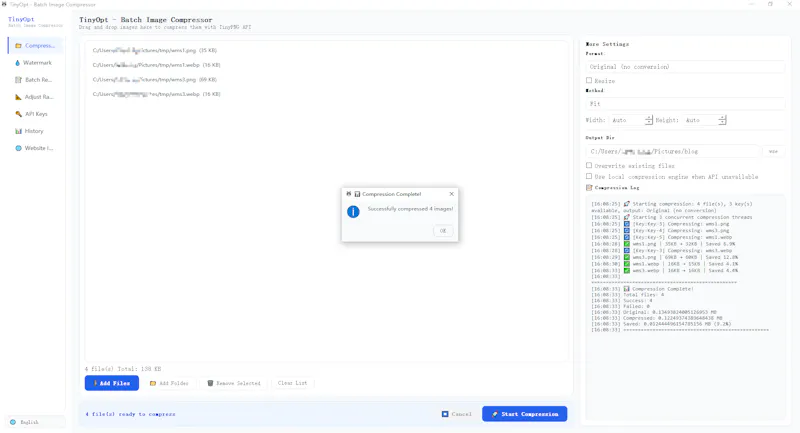This screenshot has width=800, height=433.
Task: Click the Height stepper arrows
Action: tap(722, 120)
